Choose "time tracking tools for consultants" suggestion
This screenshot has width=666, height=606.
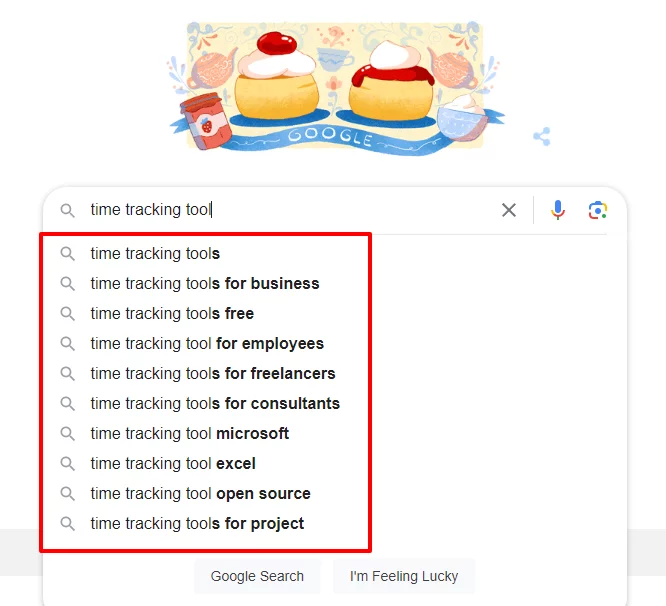tap(215, 404)
